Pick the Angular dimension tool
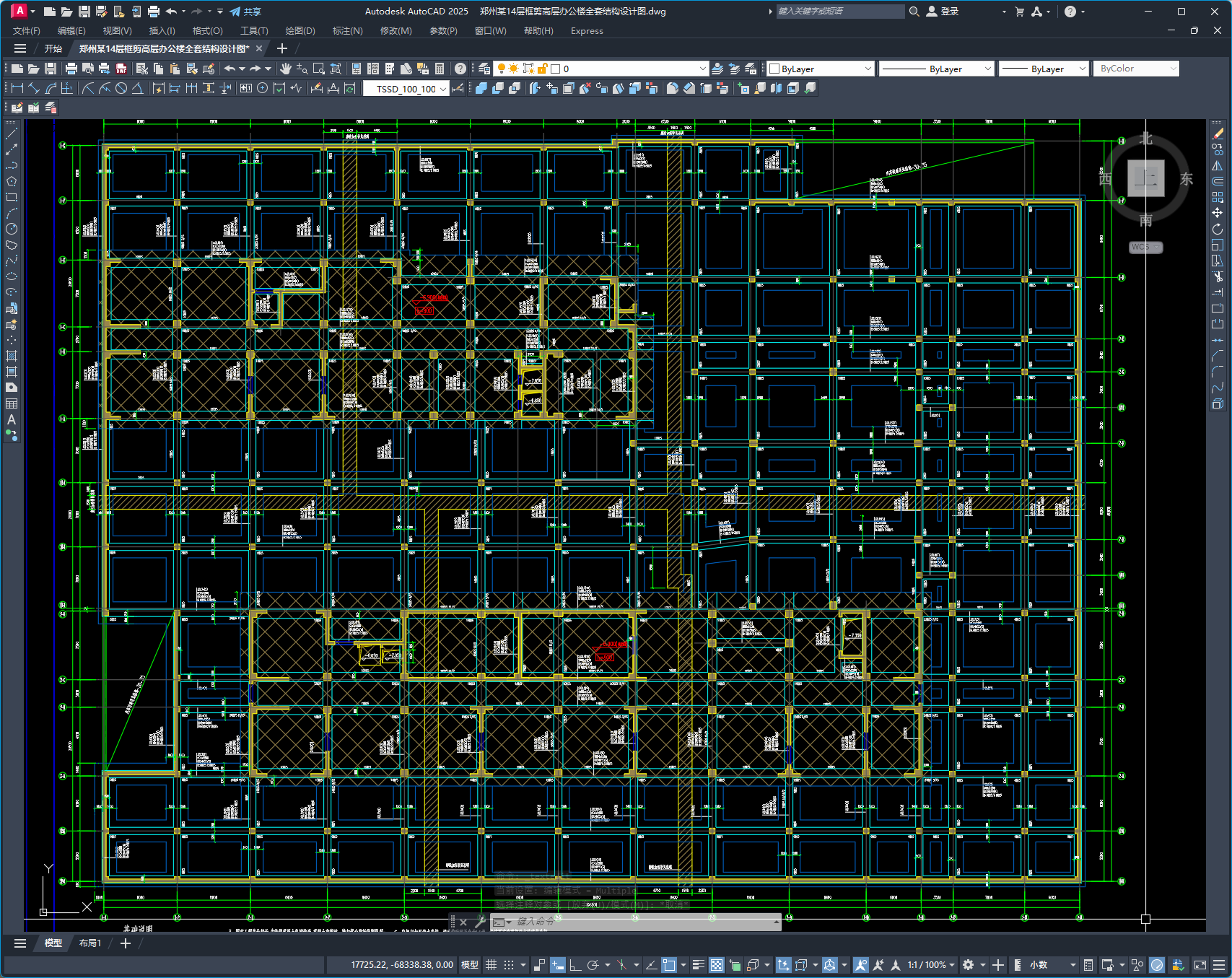Image resolution: width=1232 pixels, height=978 pixels. (138, 88)
